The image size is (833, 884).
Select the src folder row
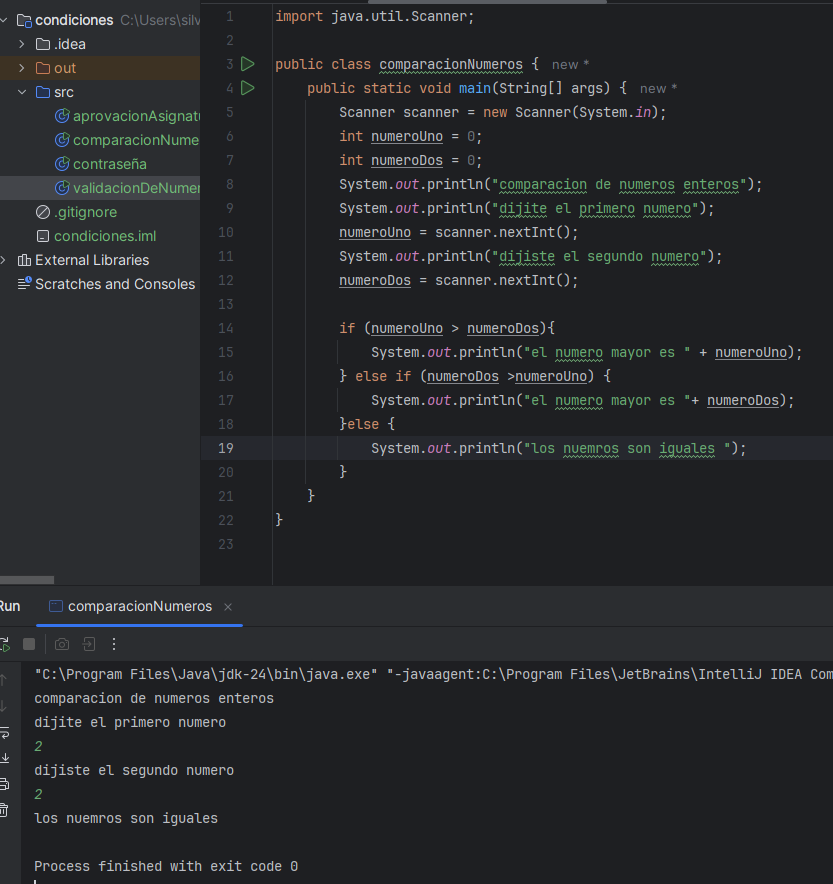(100, 92)
